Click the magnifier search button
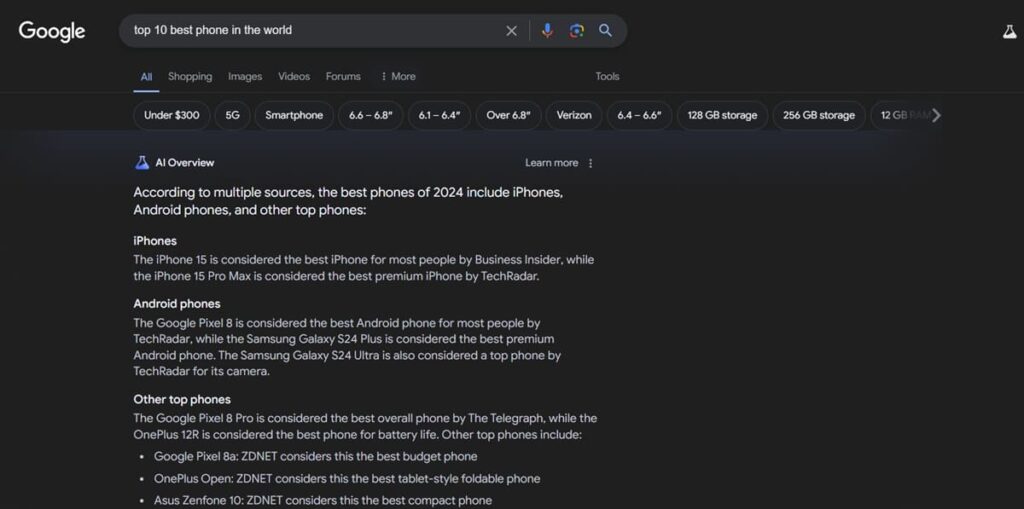Viewport: 1024px width, 509px height. click(x=605, y=31)
